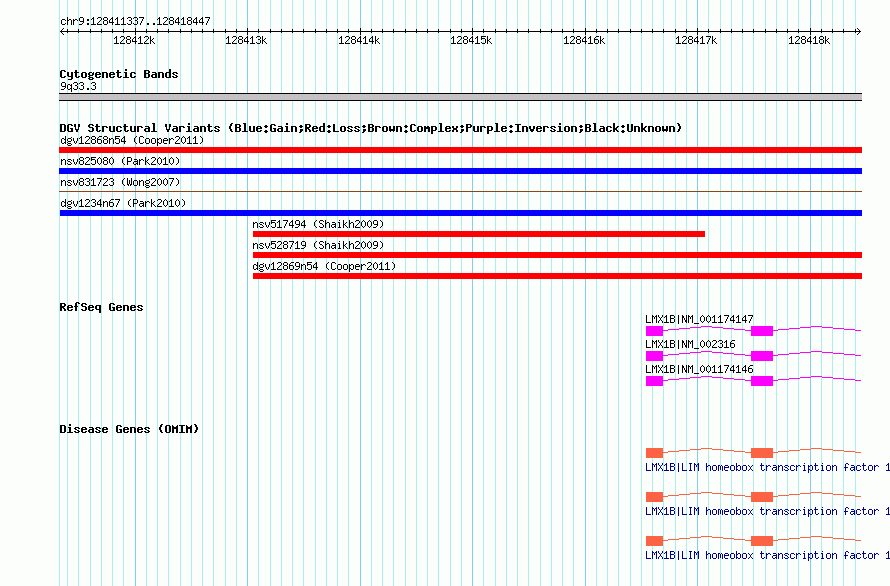Click the dgv12869n54 (Cooper2011) label
The image size is (890, 586).
click(324, 266)
